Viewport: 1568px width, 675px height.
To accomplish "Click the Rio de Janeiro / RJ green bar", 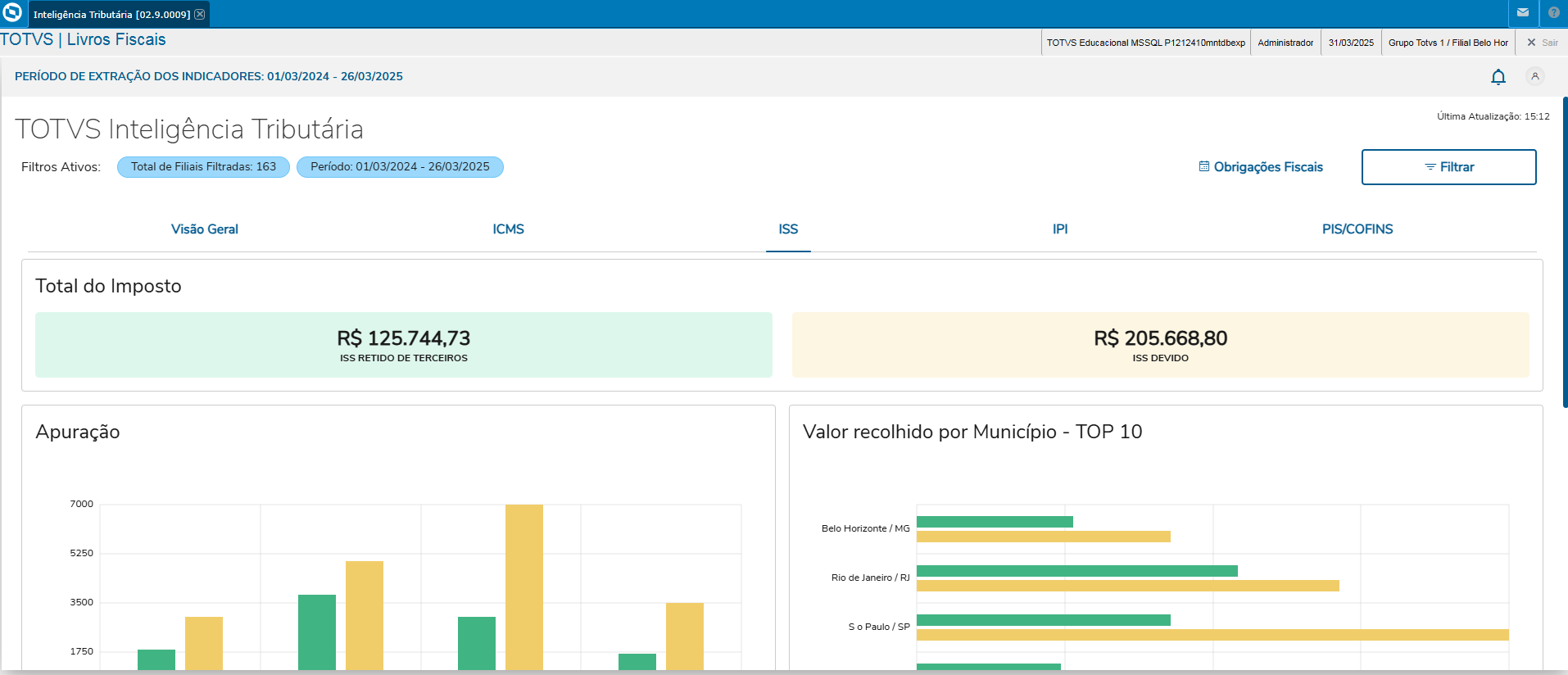I will tap(1077, 571).
